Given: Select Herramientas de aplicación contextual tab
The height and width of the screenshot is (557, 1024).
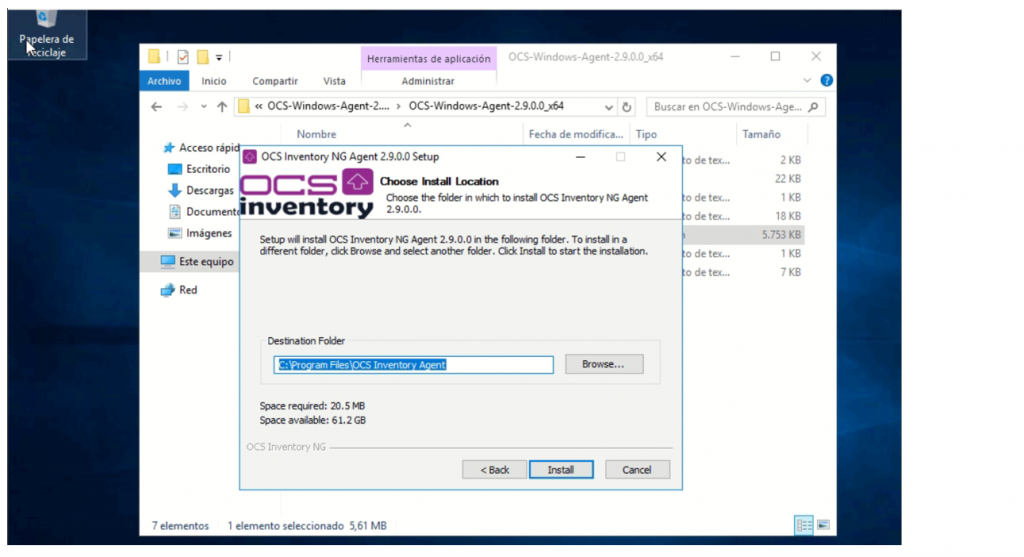Looking at the screenshot, I should 428,59.
